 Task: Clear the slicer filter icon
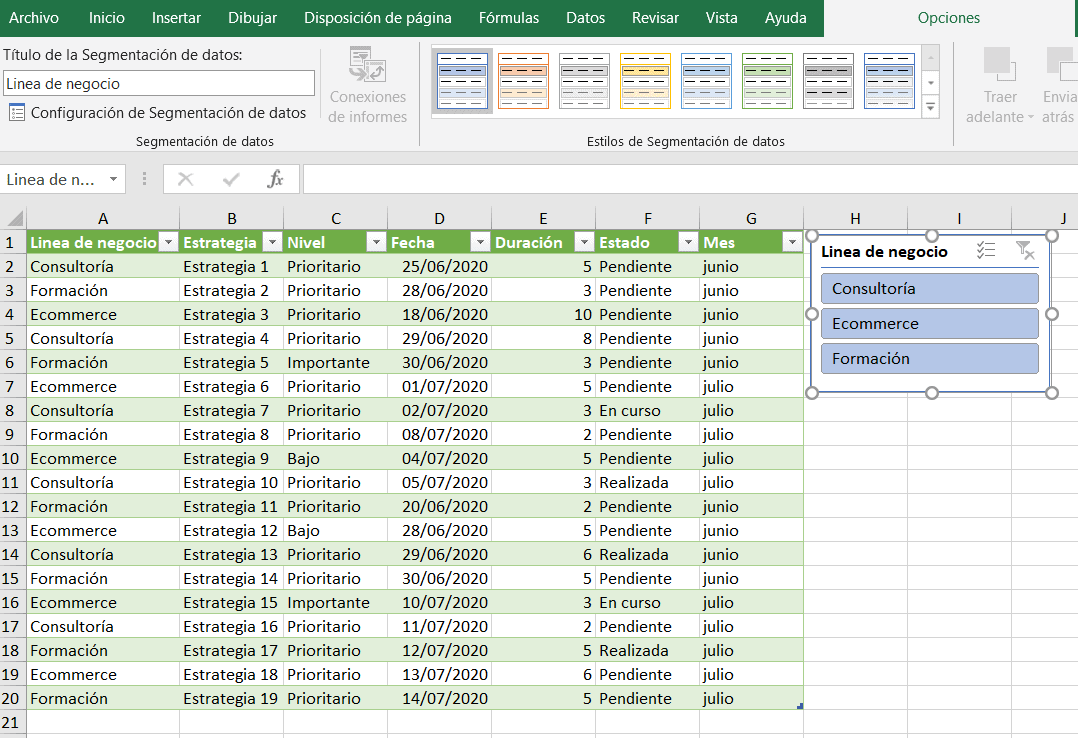pos(1024,250)
